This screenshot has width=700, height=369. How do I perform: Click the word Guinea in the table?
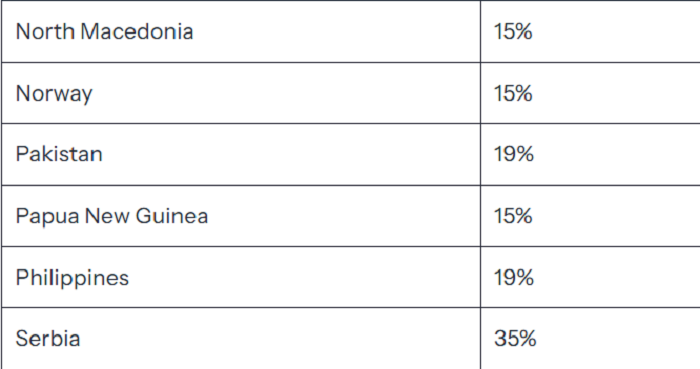coord(172,216)
